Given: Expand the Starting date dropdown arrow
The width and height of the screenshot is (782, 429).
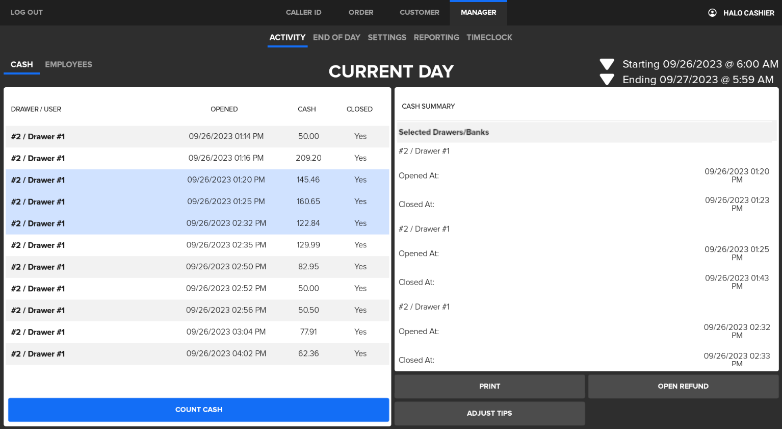Looking at the screenshot, I should (607, 64).
